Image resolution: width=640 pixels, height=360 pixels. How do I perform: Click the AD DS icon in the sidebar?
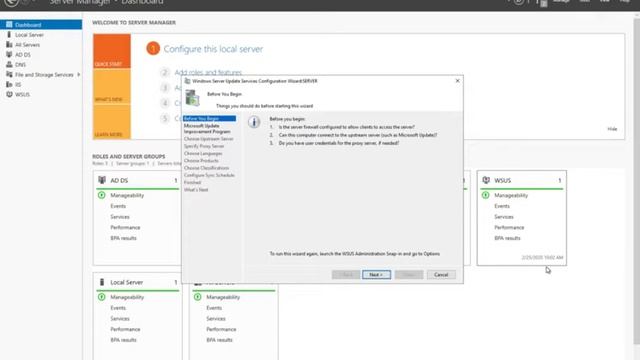(9, 54)
